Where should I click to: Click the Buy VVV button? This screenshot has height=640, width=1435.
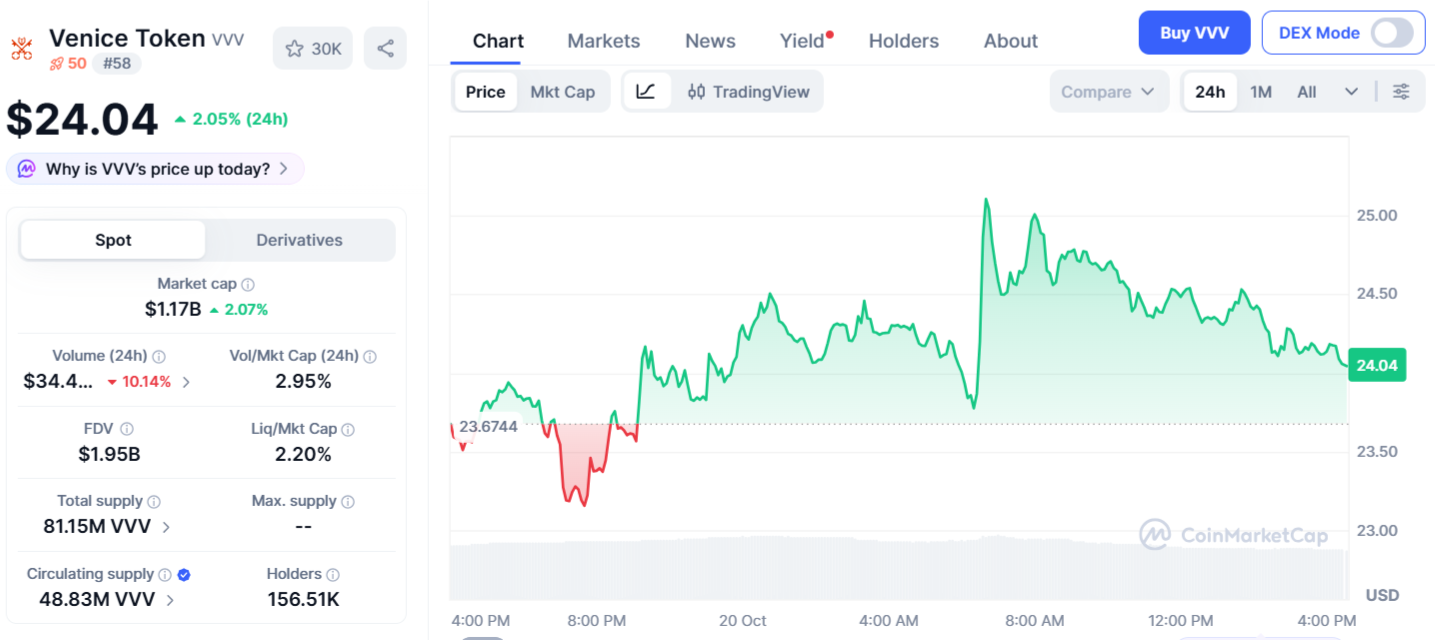point(1196,33)
